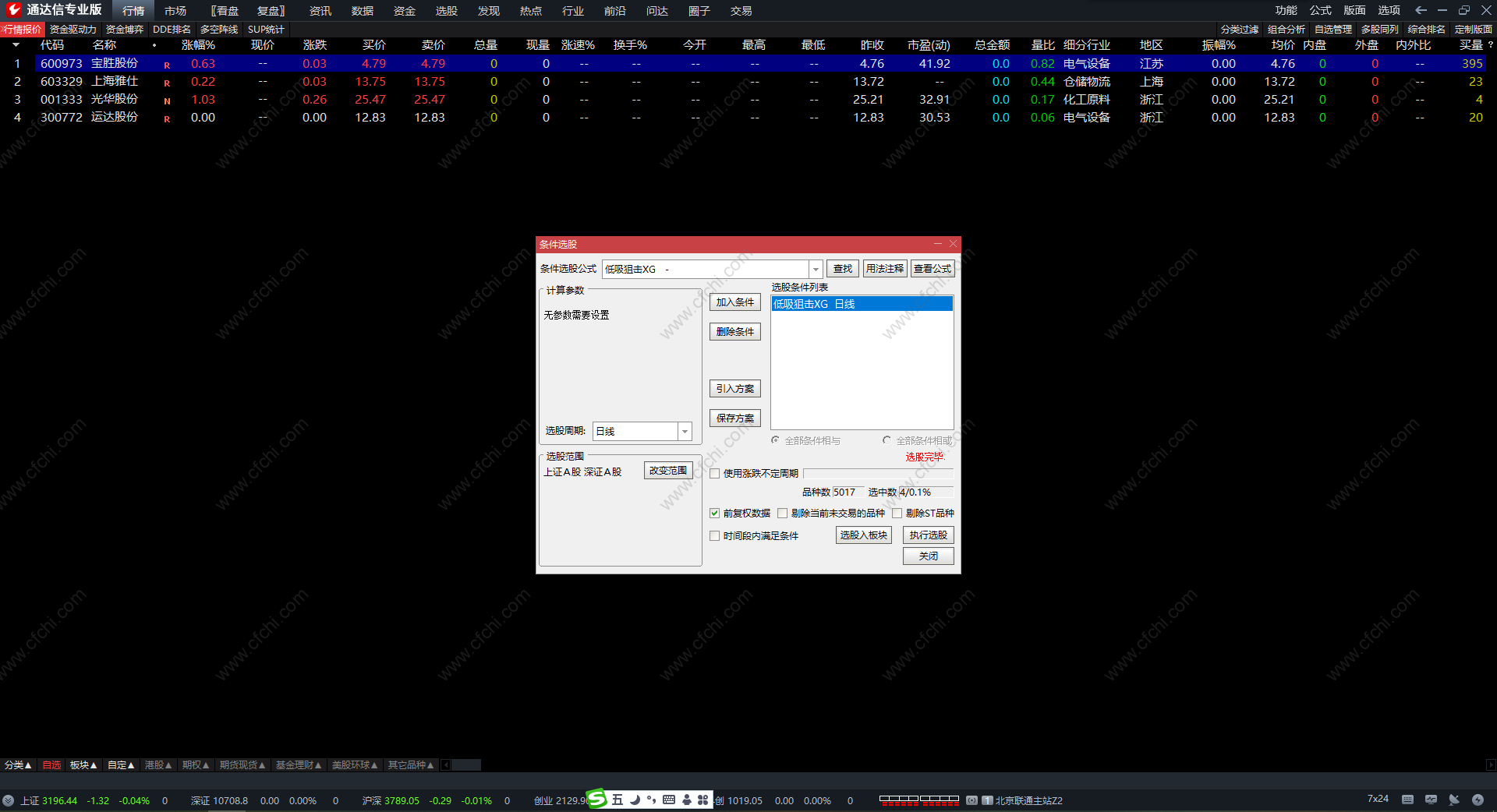Expand the 分类 category menu at bottom

click(x=18, y=765)
